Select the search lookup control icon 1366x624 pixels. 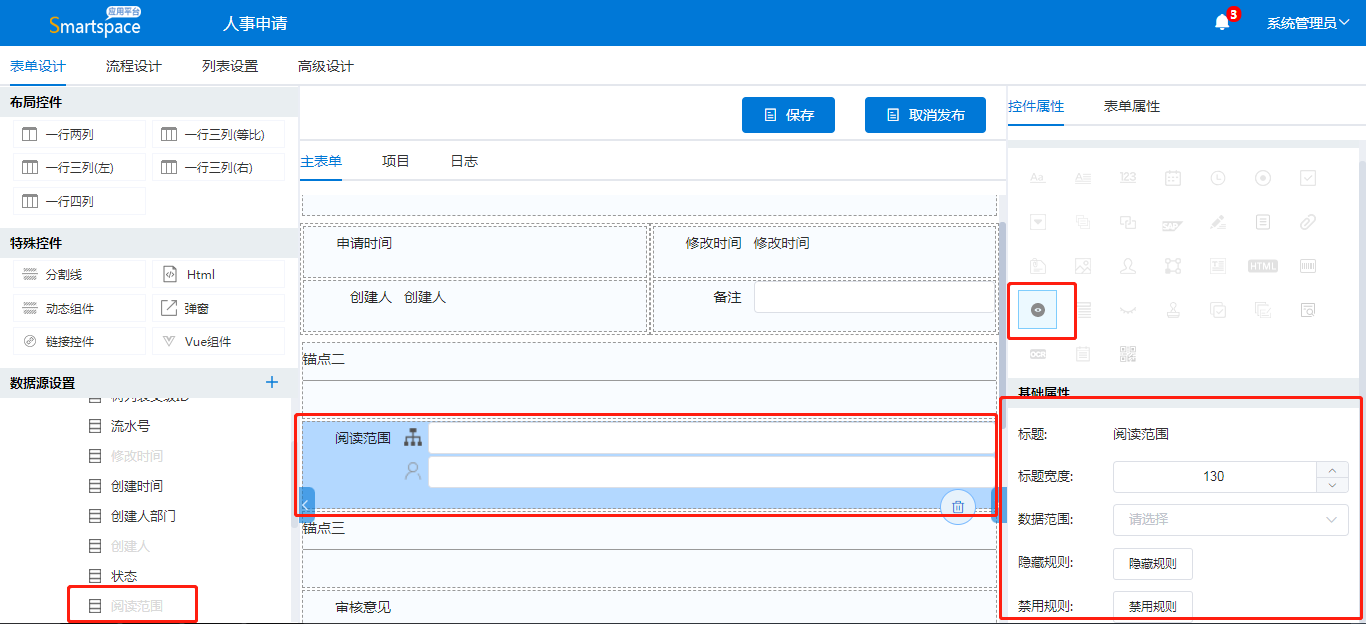tap(1308, 310)
